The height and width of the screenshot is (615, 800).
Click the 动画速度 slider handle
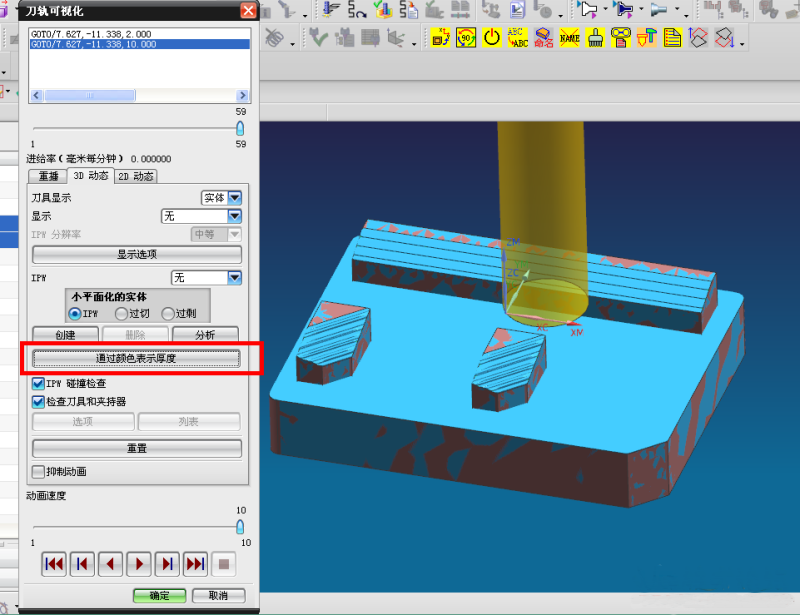(240, 526)
